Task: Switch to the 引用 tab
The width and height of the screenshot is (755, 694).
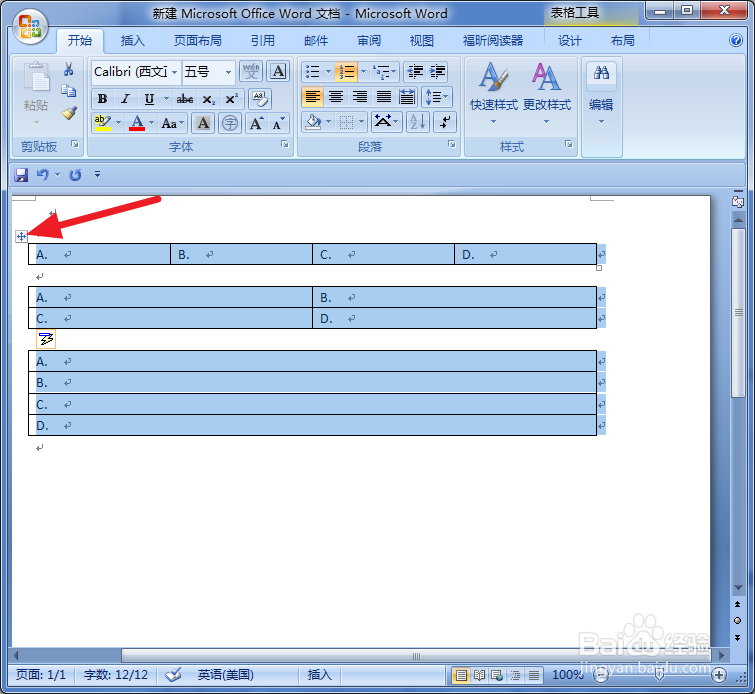Action: pos(262,40)
